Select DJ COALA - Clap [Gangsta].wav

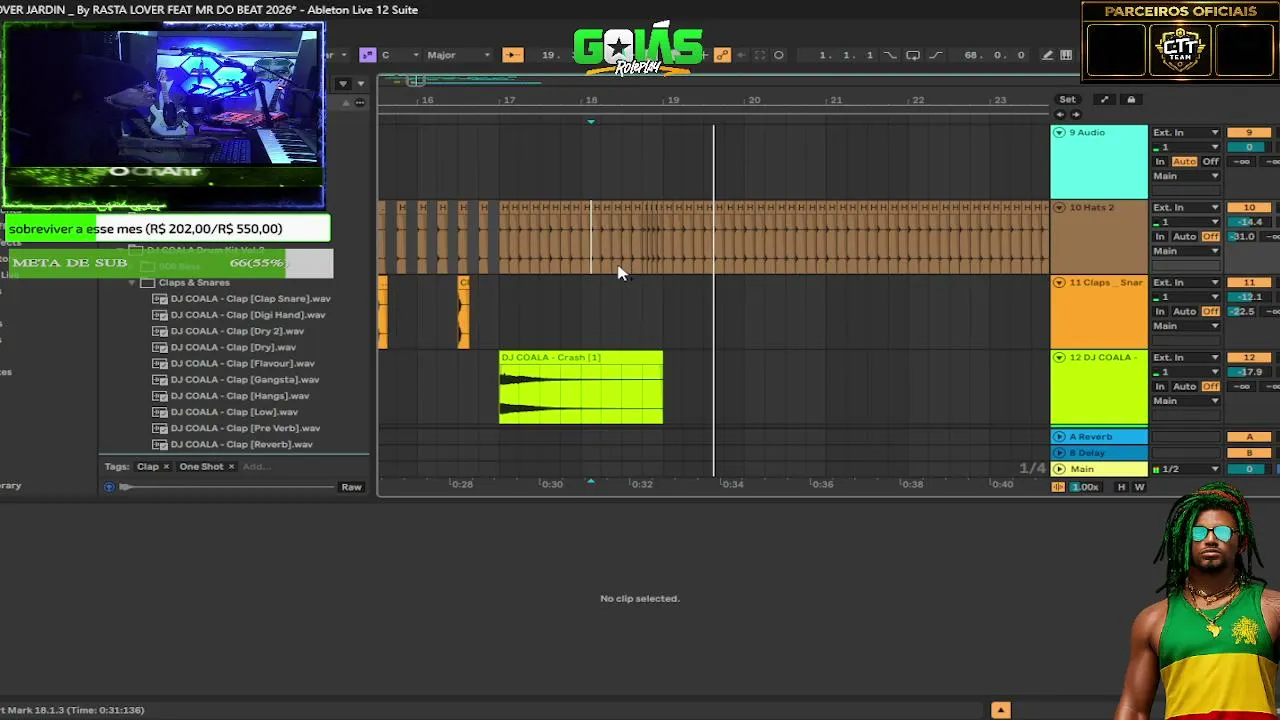(245, 380)
